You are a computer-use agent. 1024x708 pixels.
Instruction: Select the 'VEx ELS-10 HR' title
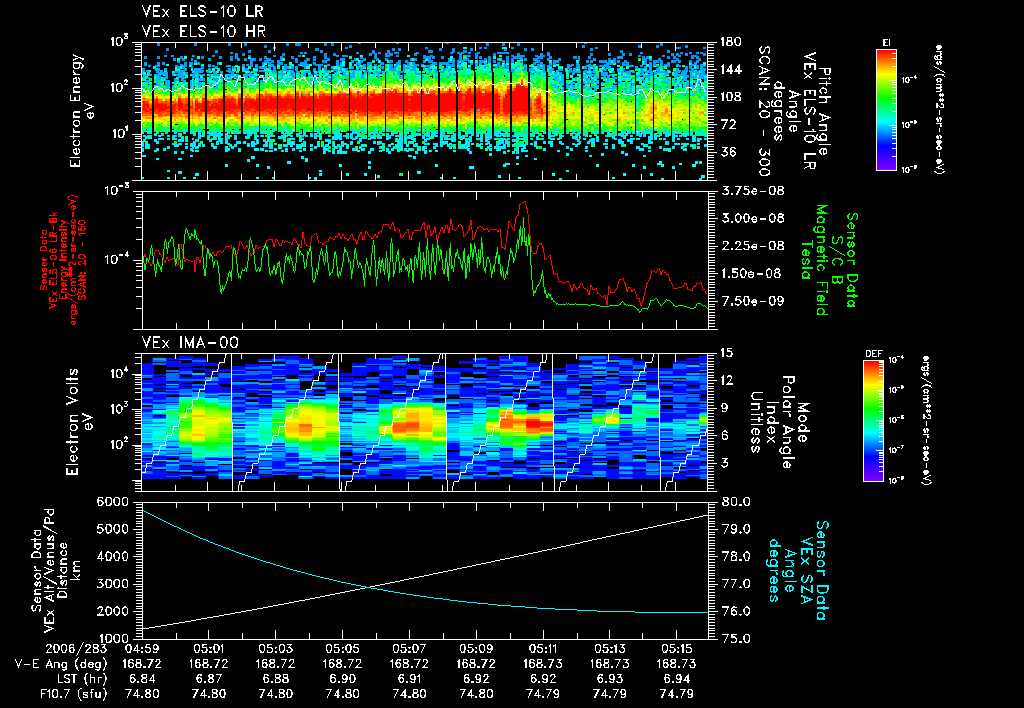(x=203, y=31)
